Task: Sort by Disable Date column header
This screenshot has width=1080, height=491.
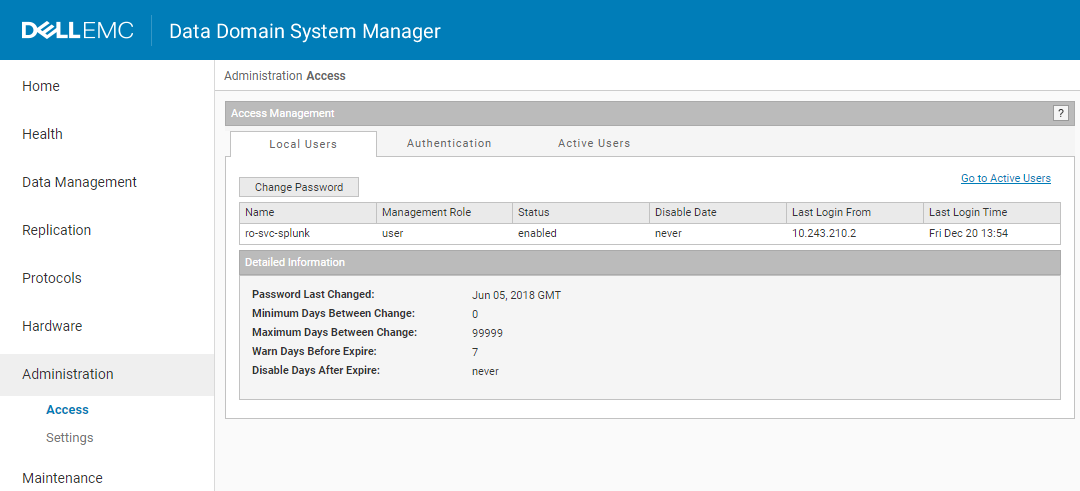Action: tap(718, 213)
